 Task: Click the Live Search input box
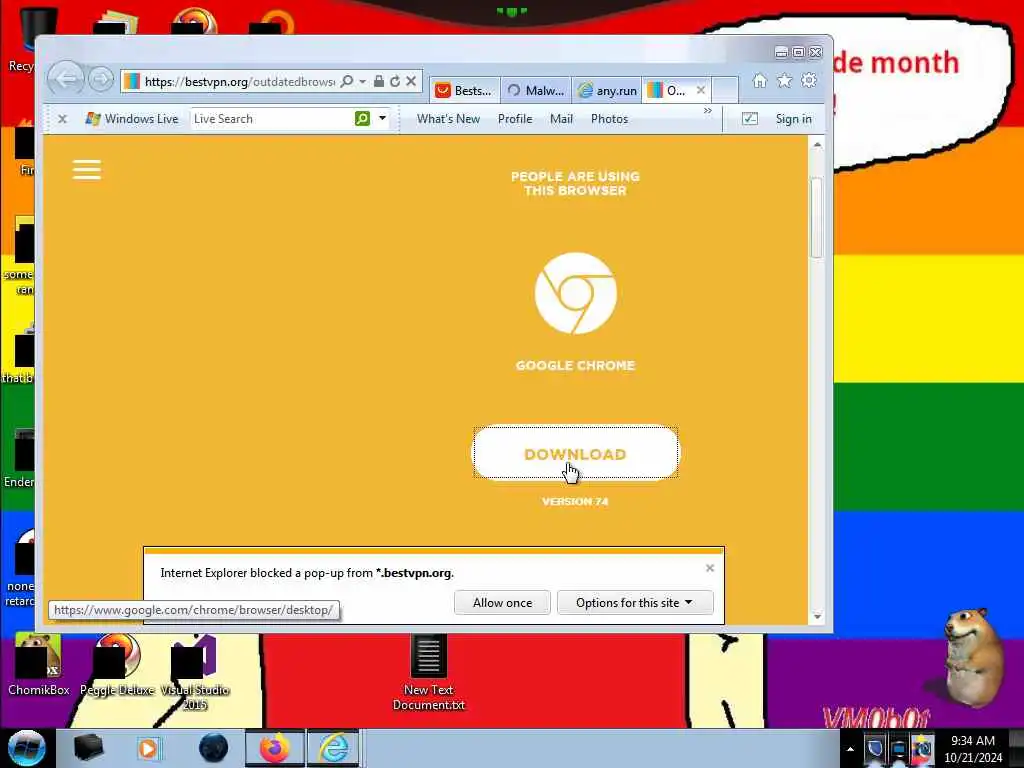(x=272, y=119)
